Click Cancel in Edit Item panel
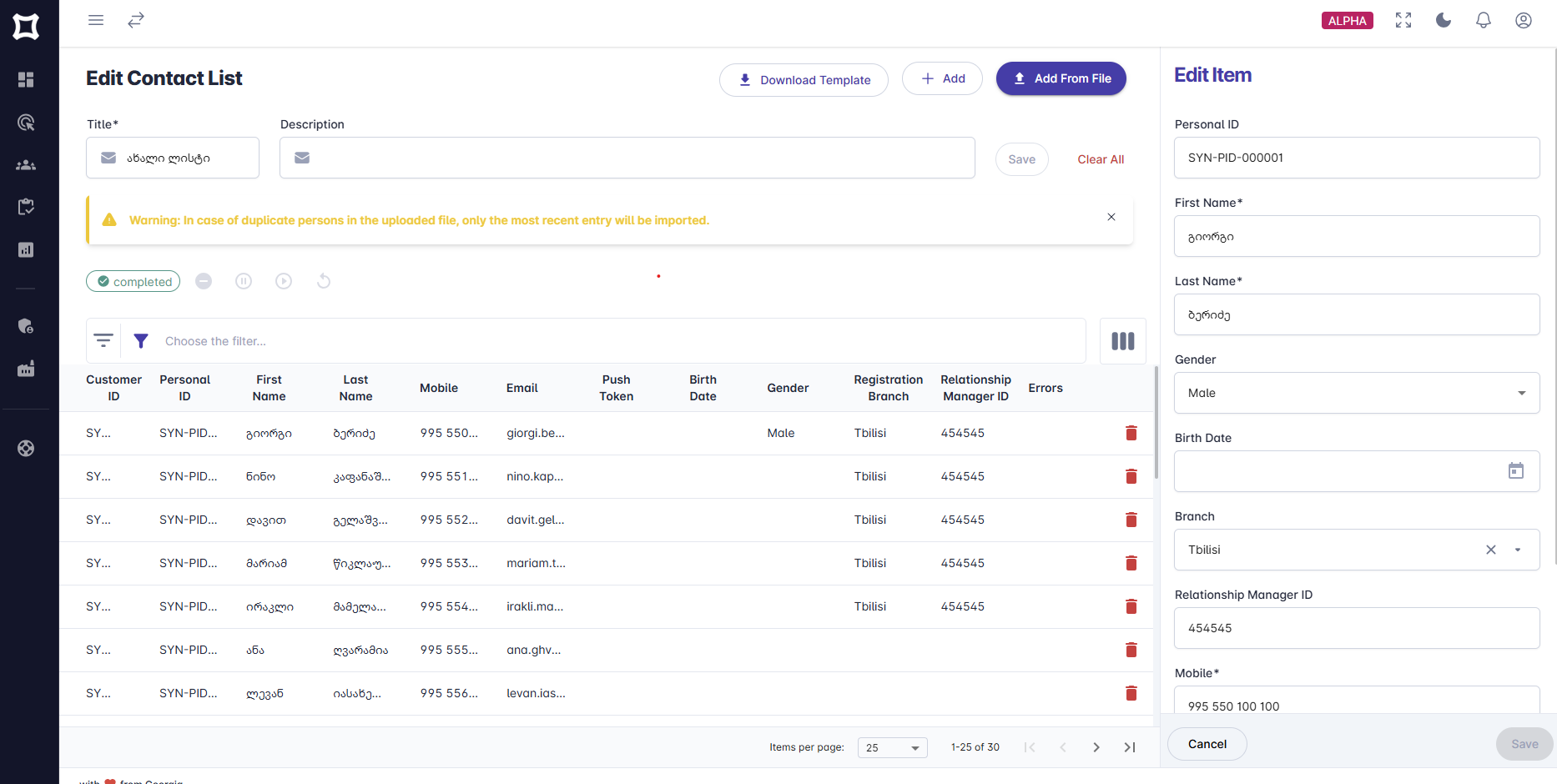This screenshot has height=784, width=1557. 1207,744
